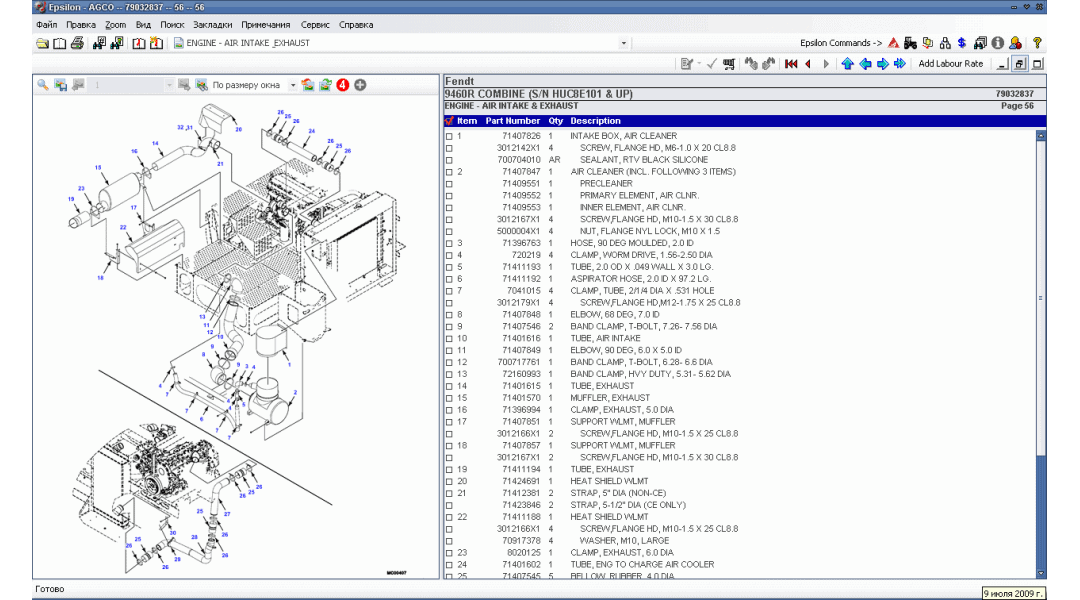This screenshot has height=600, width=1080.
Task: Click the blue dollar sign icon
Action: click(x=961, y=43)
